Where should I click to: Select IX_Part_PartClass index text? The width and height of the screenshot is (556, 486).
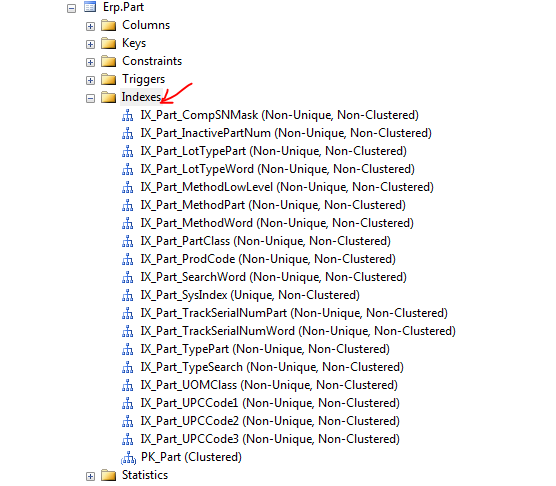(x=266, y=241)
